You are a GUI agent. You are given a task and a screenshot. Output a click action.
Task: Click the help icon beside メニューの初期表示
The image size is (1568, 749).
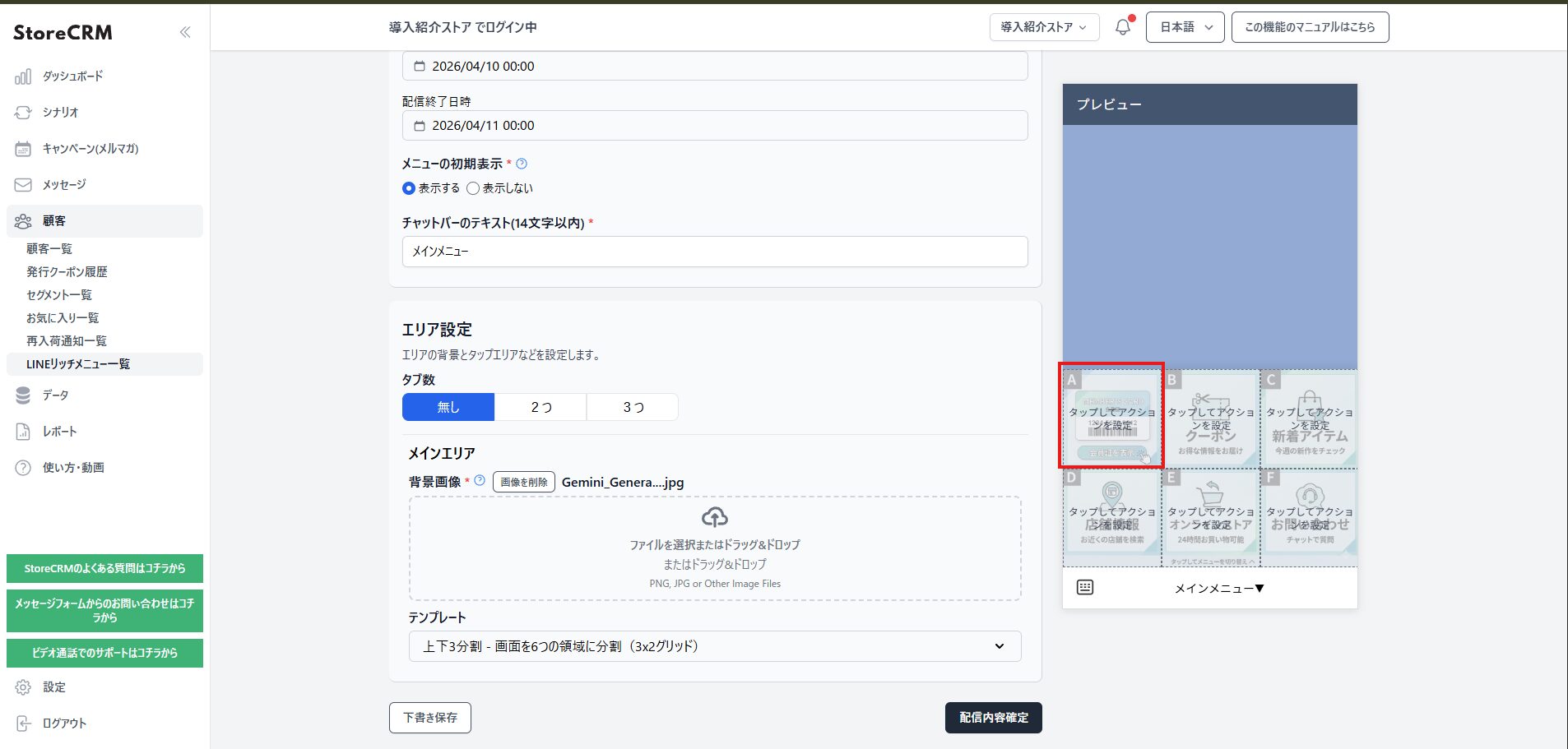[x=522, y=164]
